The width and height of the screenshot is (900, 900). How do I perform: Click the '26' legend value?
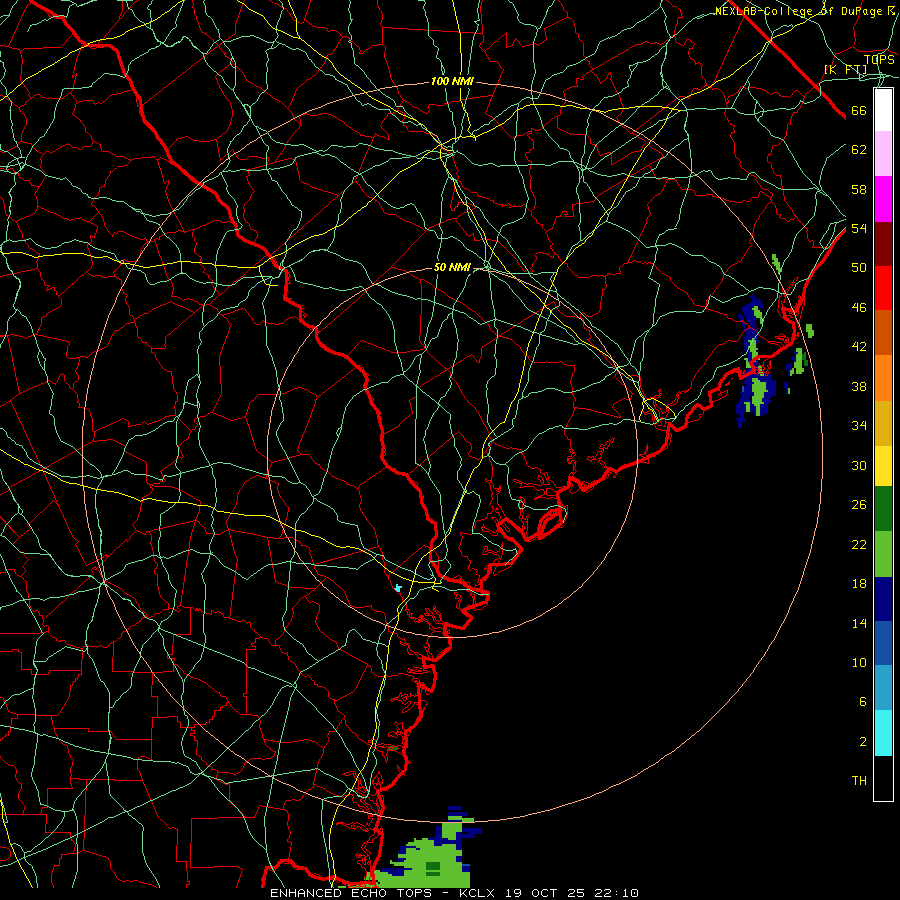click(859, 504)
